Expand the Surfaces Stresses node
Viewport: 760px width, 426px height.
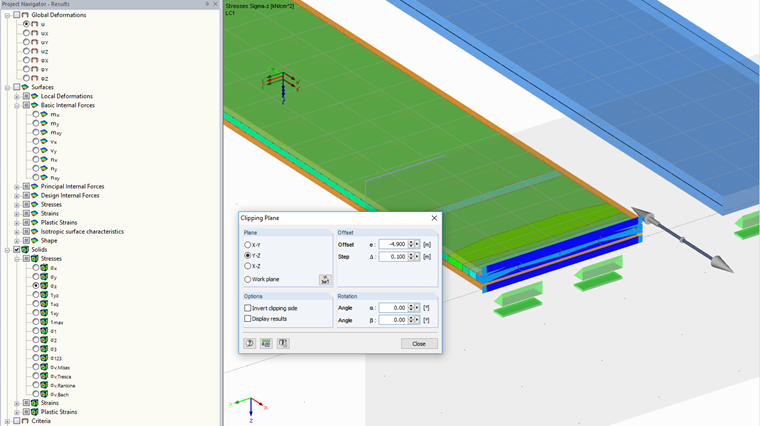[x=17, y=205]
